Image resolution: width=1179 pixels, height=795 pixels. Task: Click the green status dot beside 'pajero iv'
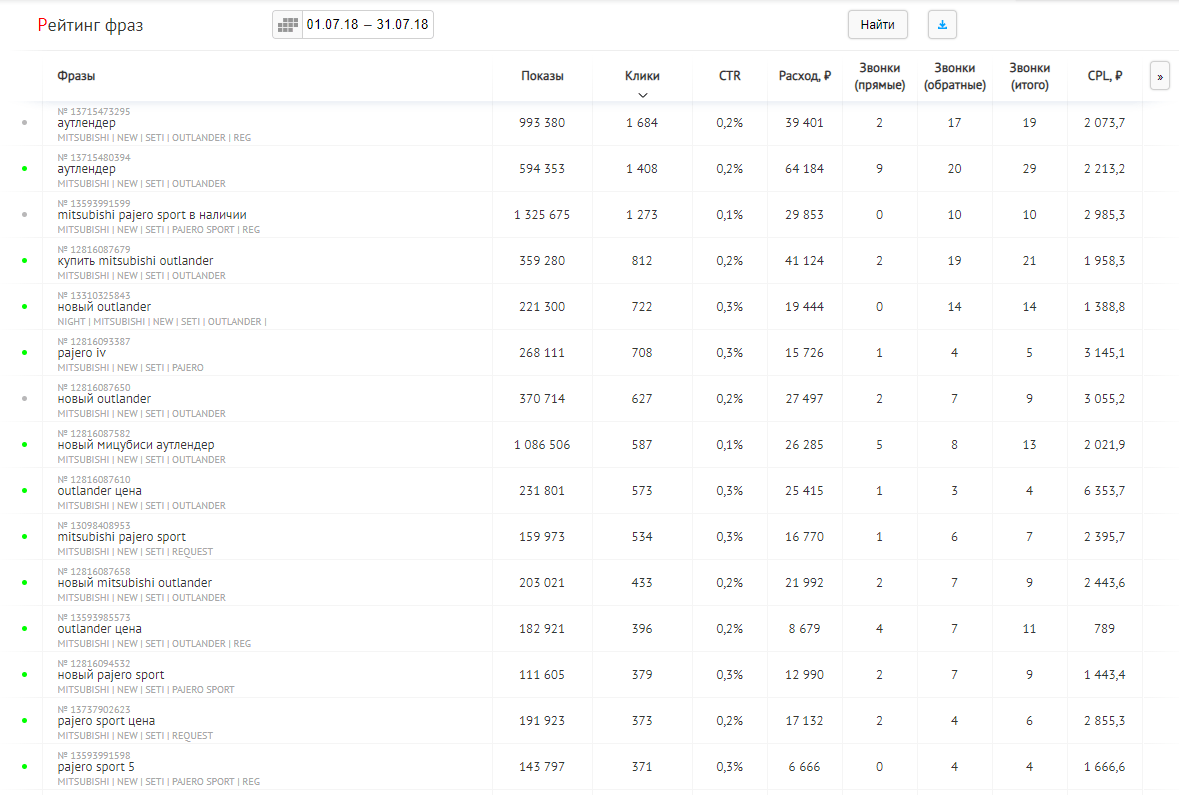pyautogui.click(x=24, y=353)
